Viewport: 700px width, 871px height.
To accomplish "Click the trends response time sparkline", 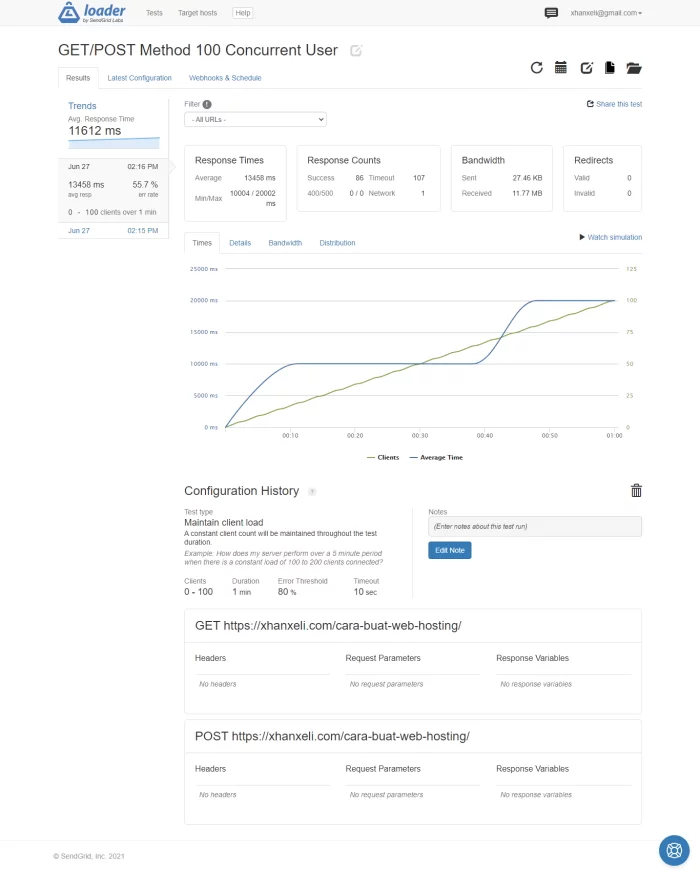I will (114, 143).
